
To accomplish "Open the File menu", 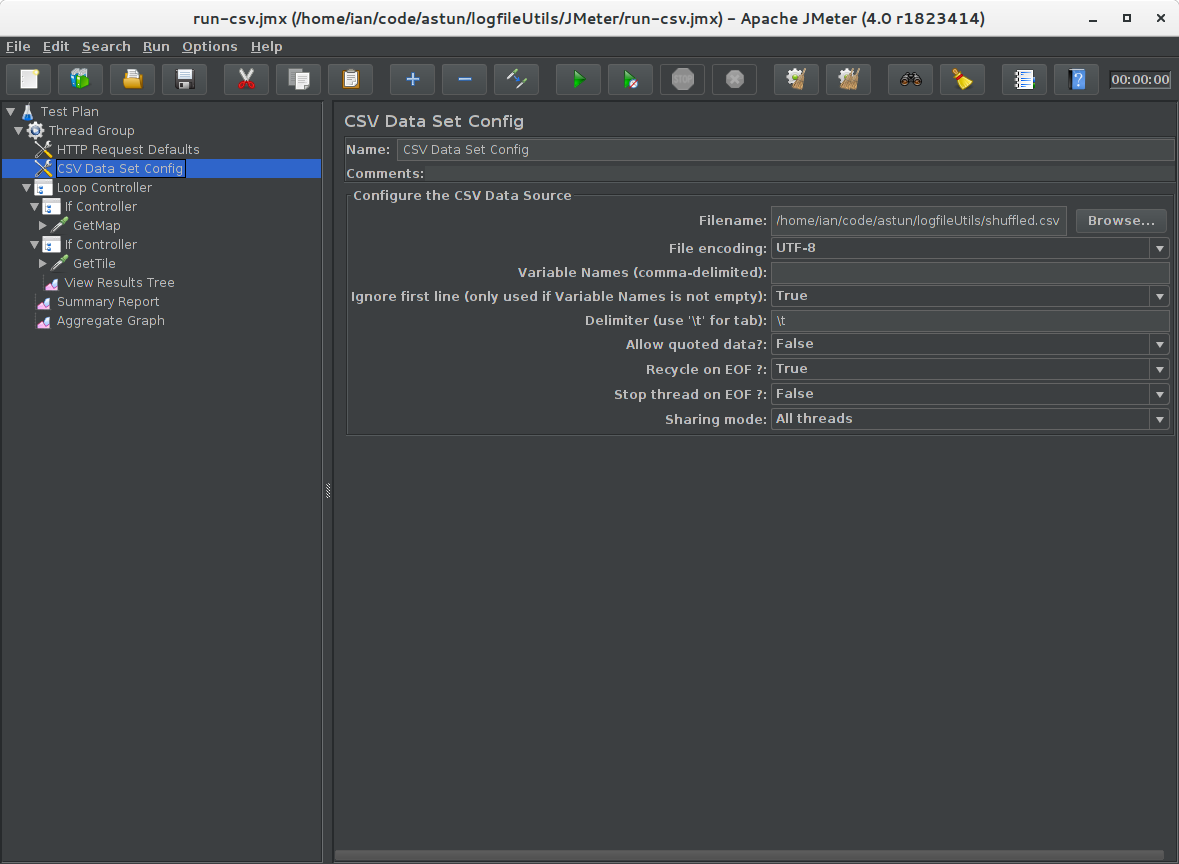I will pyautogui.click(x=18, y=47).
